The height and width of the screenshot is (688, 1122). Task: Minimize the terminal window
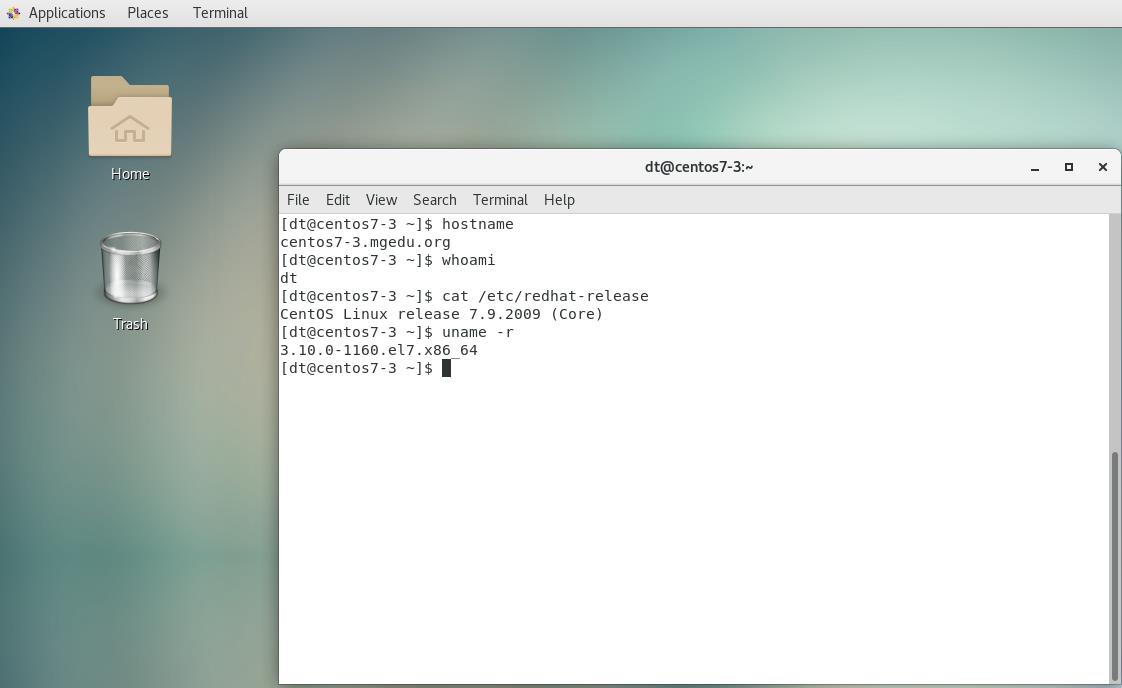click(x=1035, y=168)
